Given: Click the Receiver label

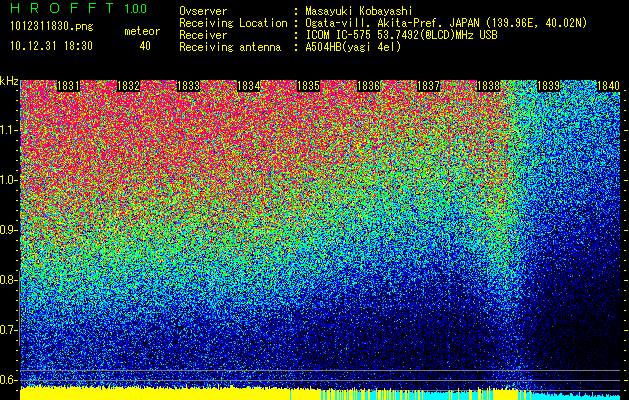Looking at the screenshot, I should coord(203,35).
